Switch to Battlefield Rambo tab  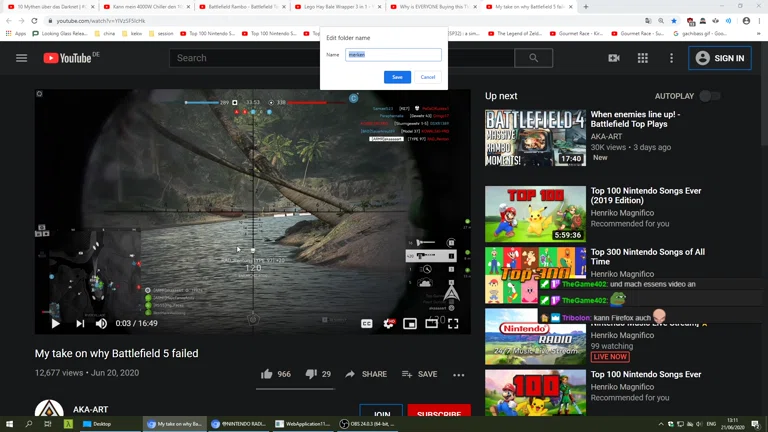pos(241,7)
